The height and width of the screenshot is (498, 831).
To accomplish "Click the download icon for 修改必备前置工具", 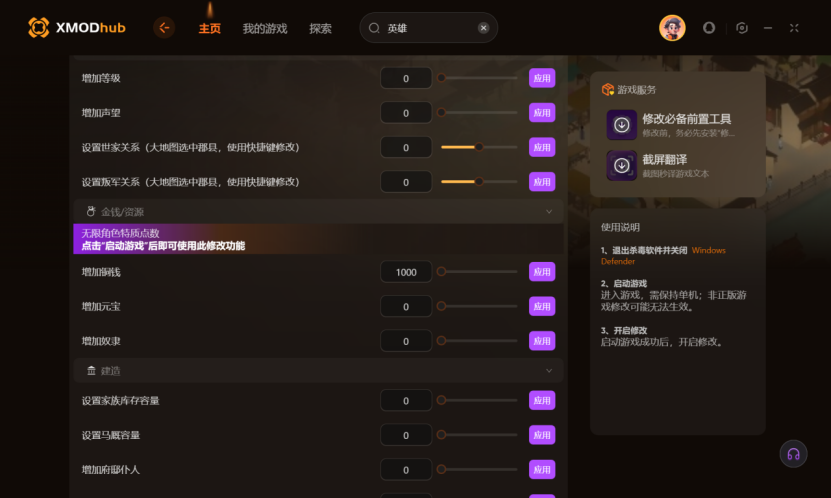I will coord(622,124).
